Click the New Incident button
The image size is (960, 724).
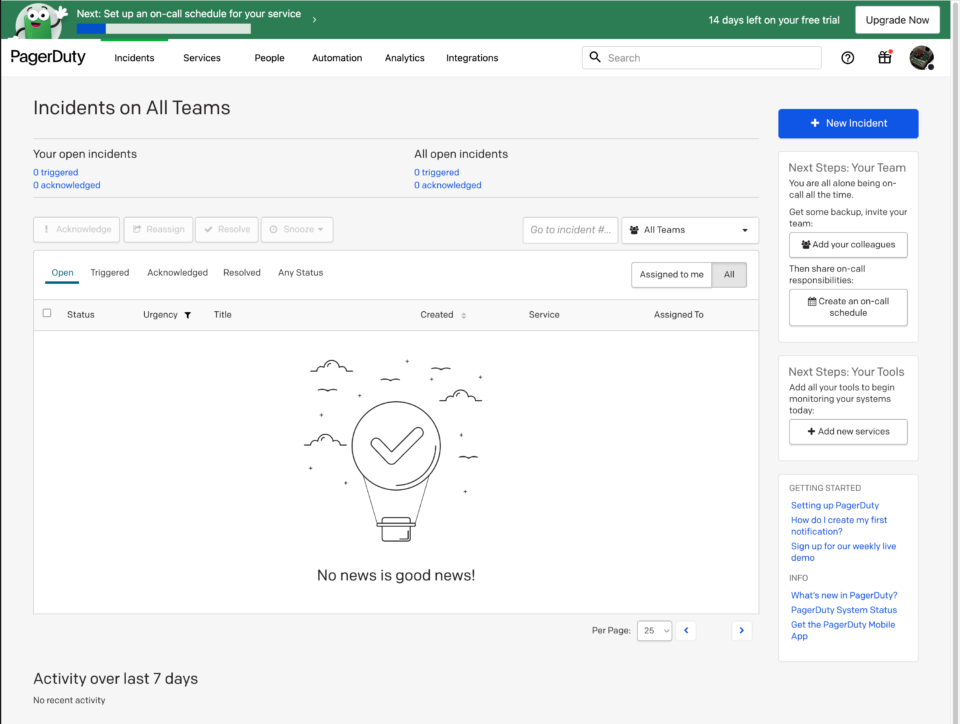click(848, 123)
